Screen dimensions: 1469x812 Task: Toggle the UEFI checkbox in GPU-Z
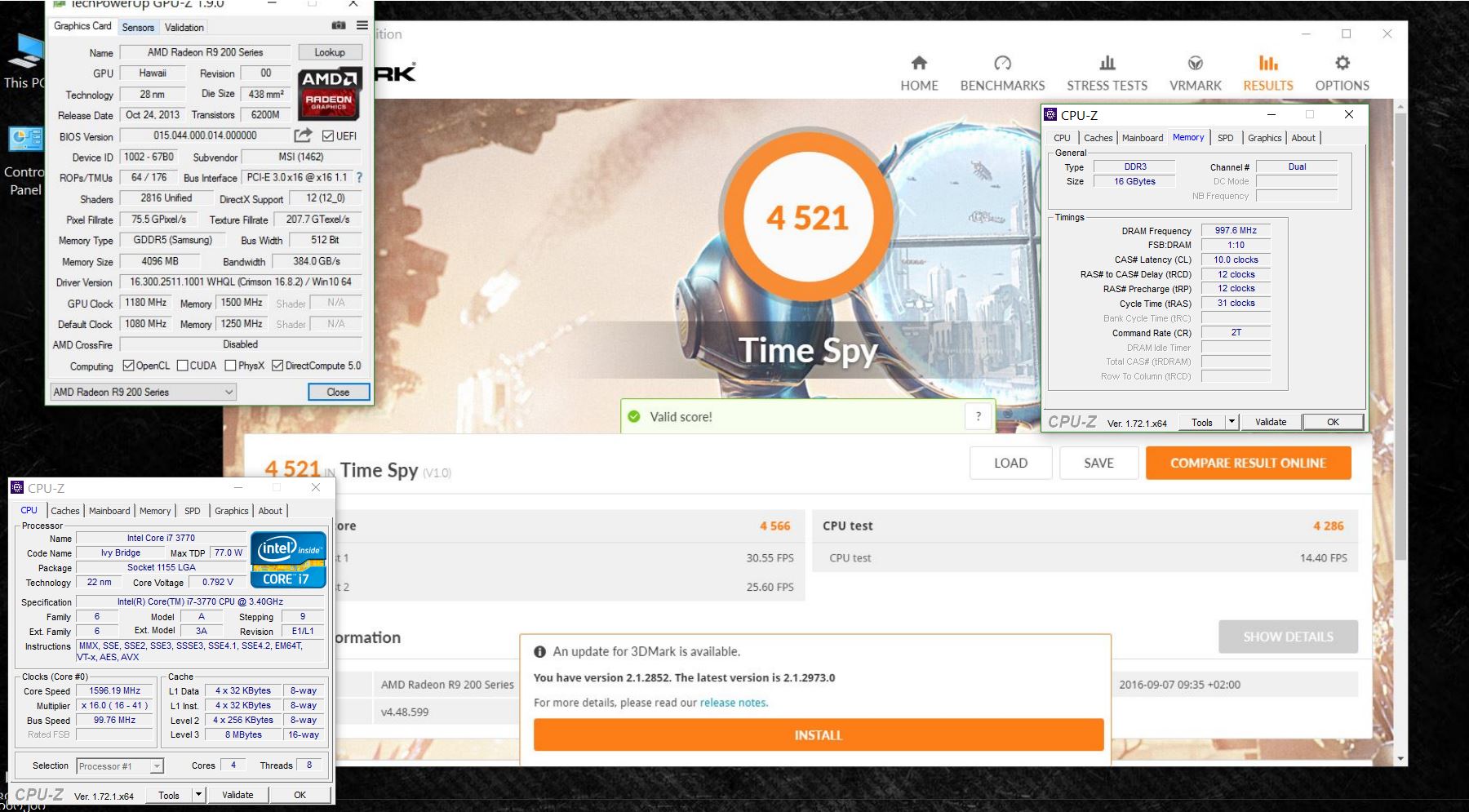328,135
